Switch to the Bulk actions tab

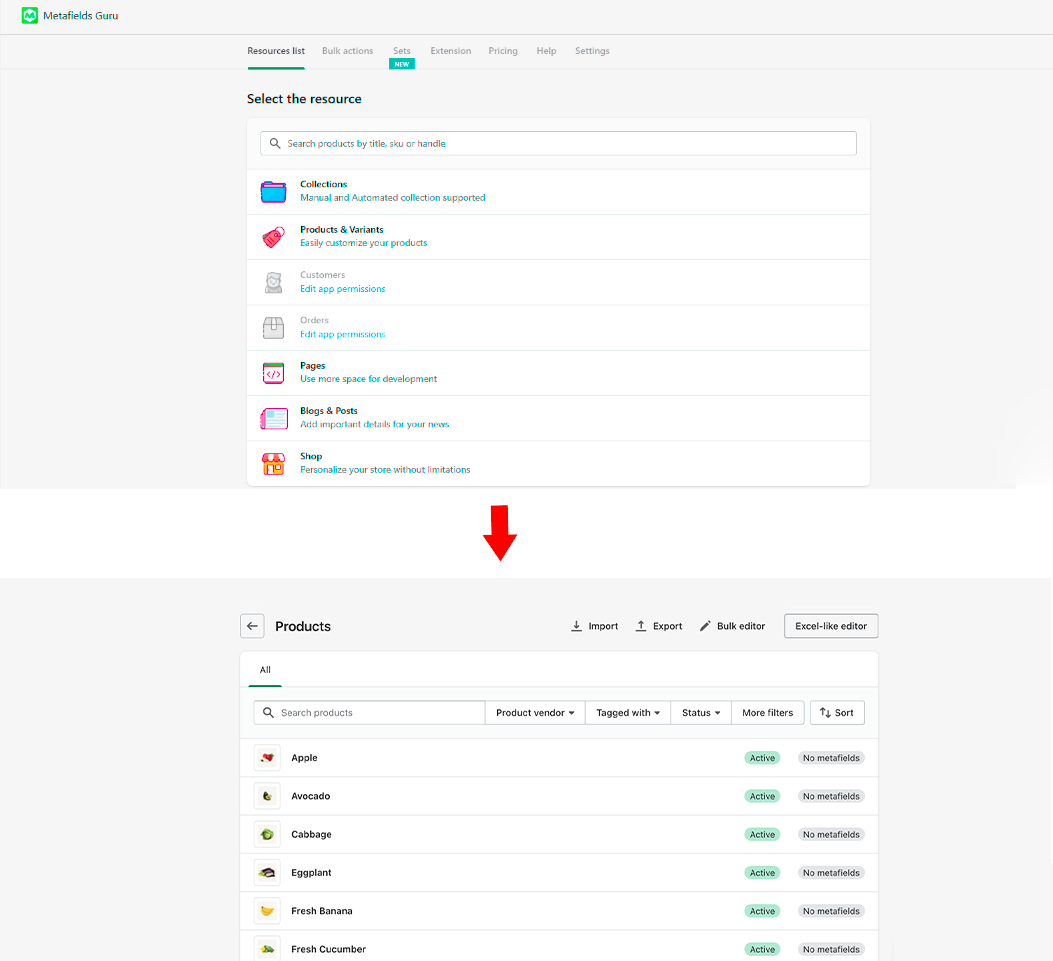[347, 51]
